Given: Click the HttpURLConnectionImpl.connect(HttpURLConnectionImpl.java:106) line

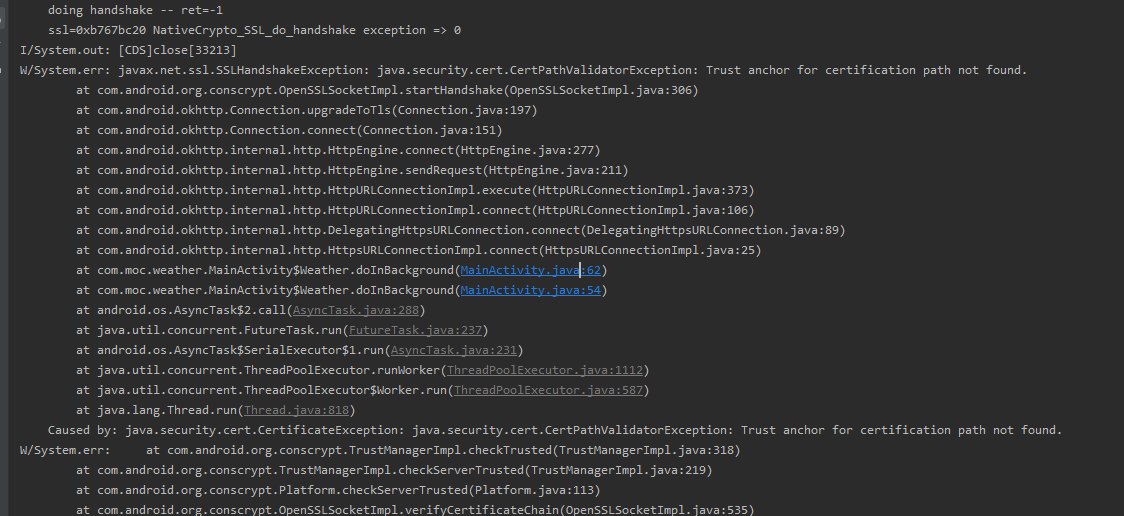Looking at the screenshot, I should pyautogui.click(x=415, y=210).
